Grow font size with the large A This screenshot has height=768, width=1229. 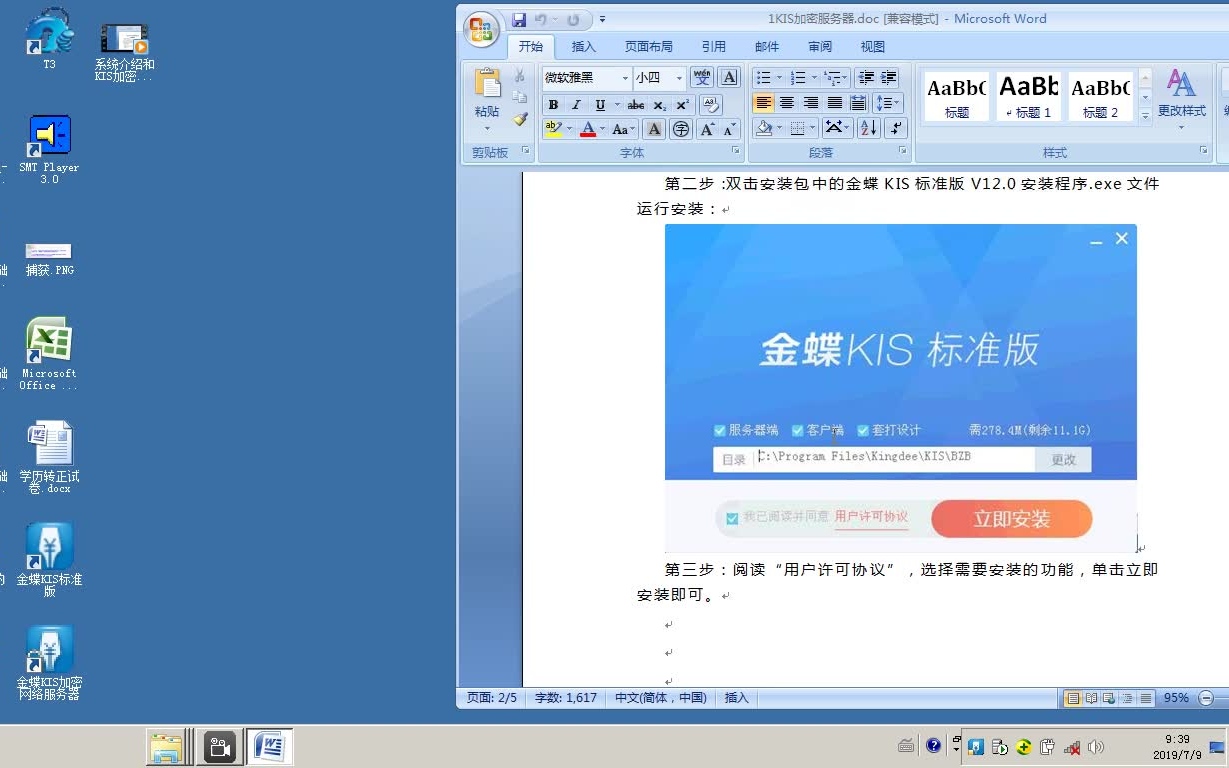click(x=707, y=129)
